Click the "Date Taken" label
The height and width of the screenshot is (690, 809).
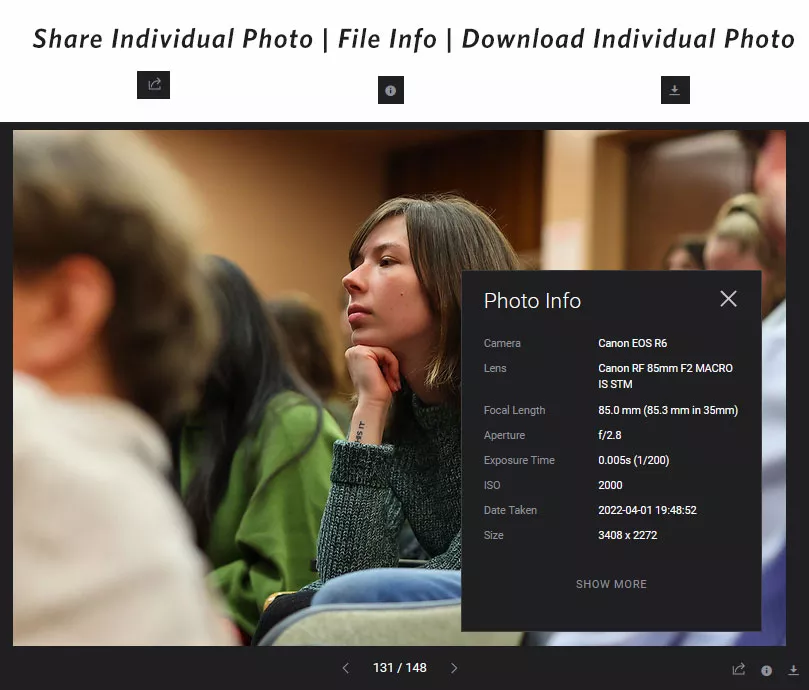point(510,510)
